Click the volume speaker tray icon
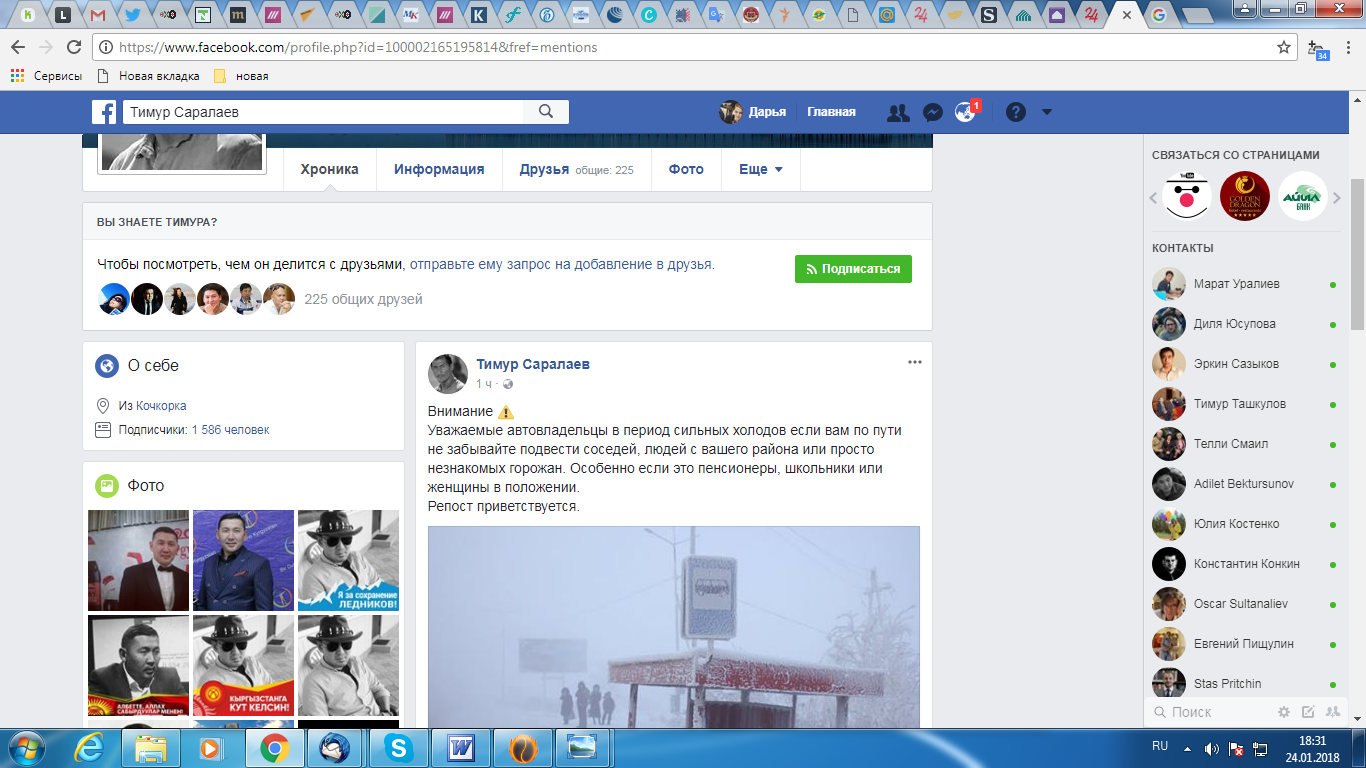This screenshot has height=768, width=1366. (x=1211, y=748)
